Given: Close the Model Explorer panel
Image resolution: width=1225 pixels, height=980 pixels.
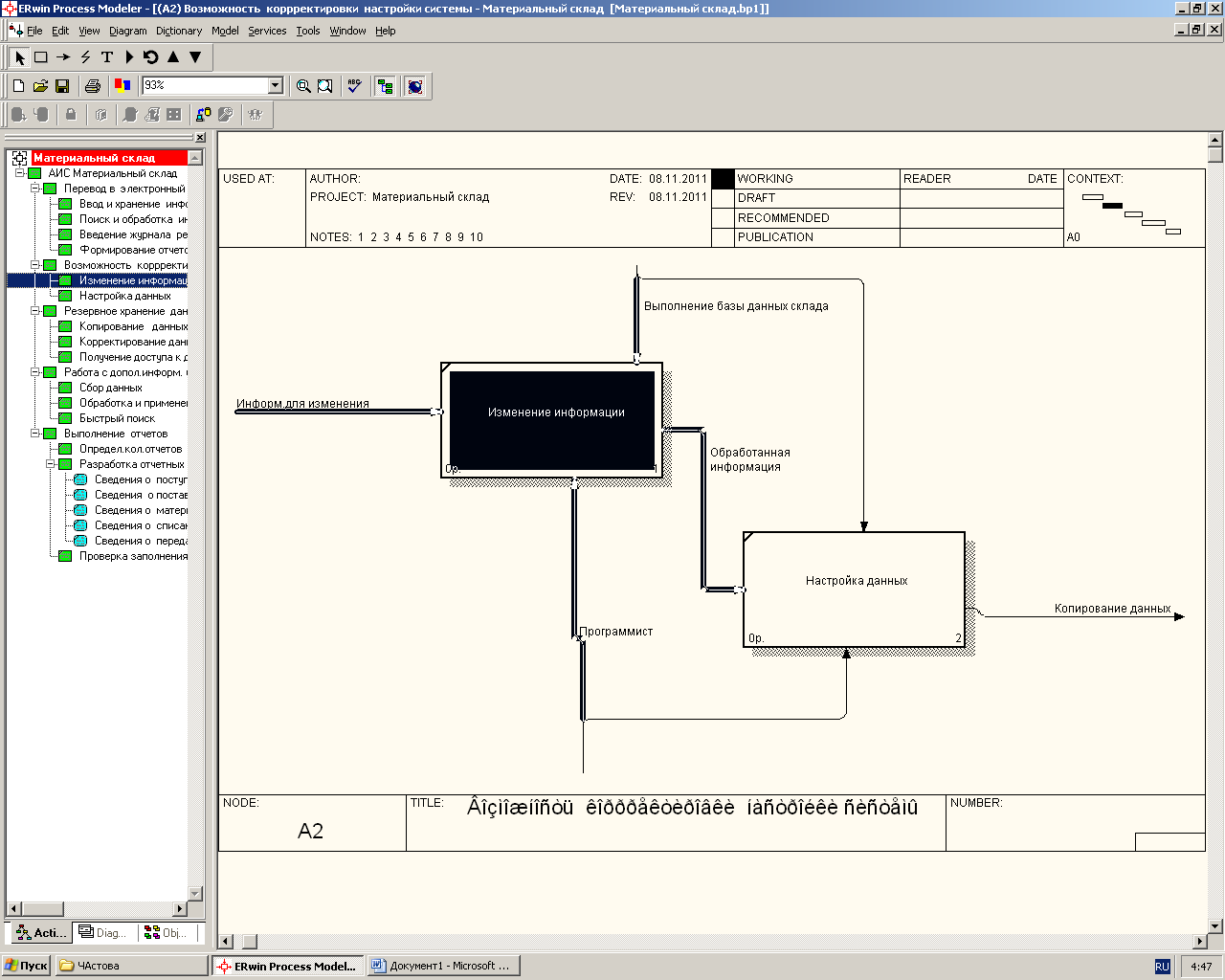Looking at the screenshot, I should coord(200,138).
